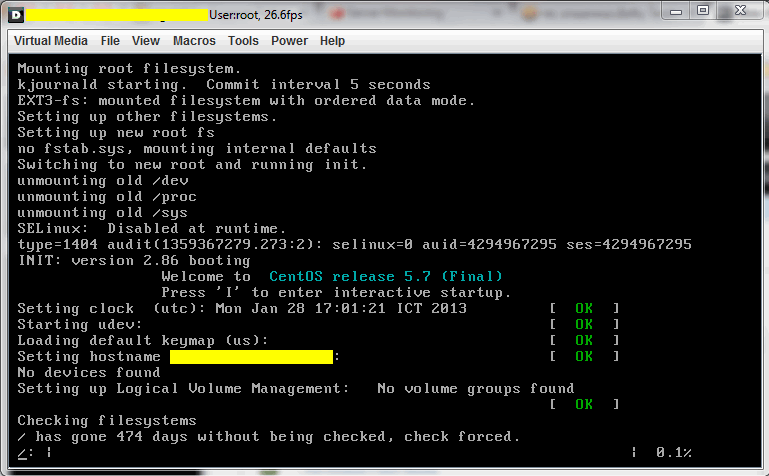Open the Tools menu
This screenshot has height=476, width=769.
(x=243, y=41)
